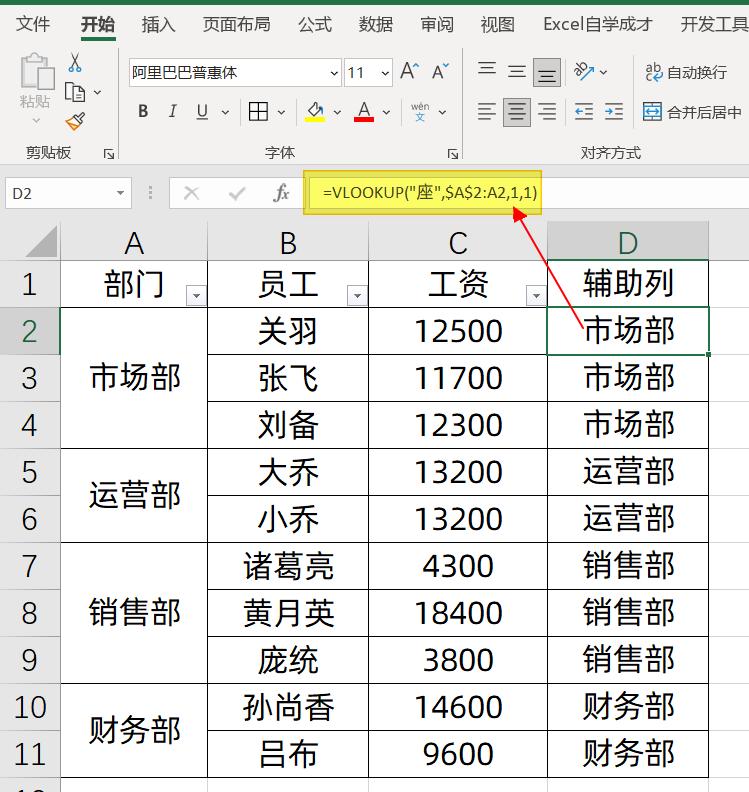
Task: Align text left
Action: pos(487,112)
